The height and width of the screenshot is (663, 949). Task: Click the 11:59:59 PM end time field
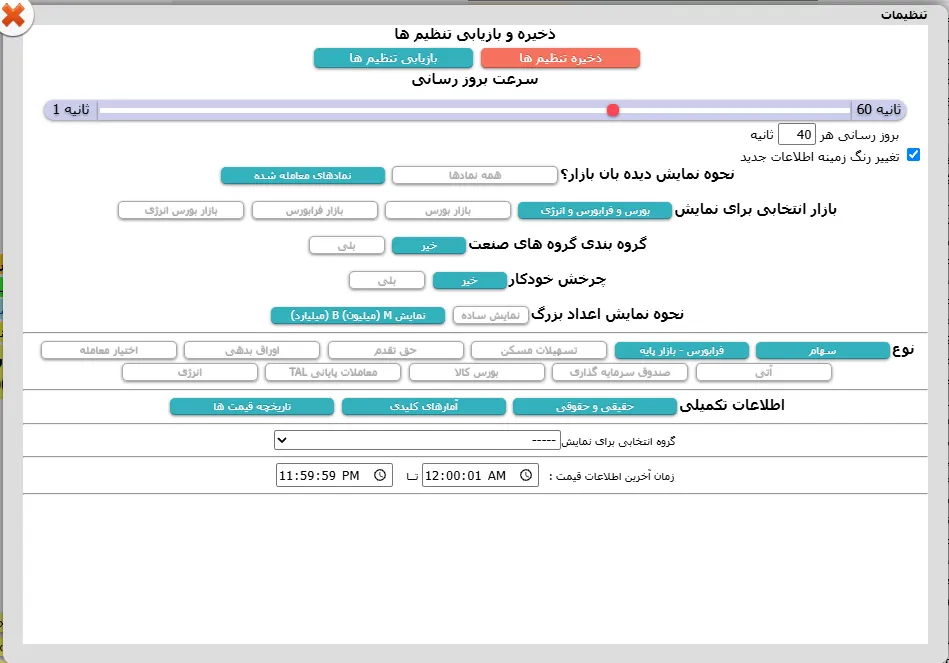point(334,475)
